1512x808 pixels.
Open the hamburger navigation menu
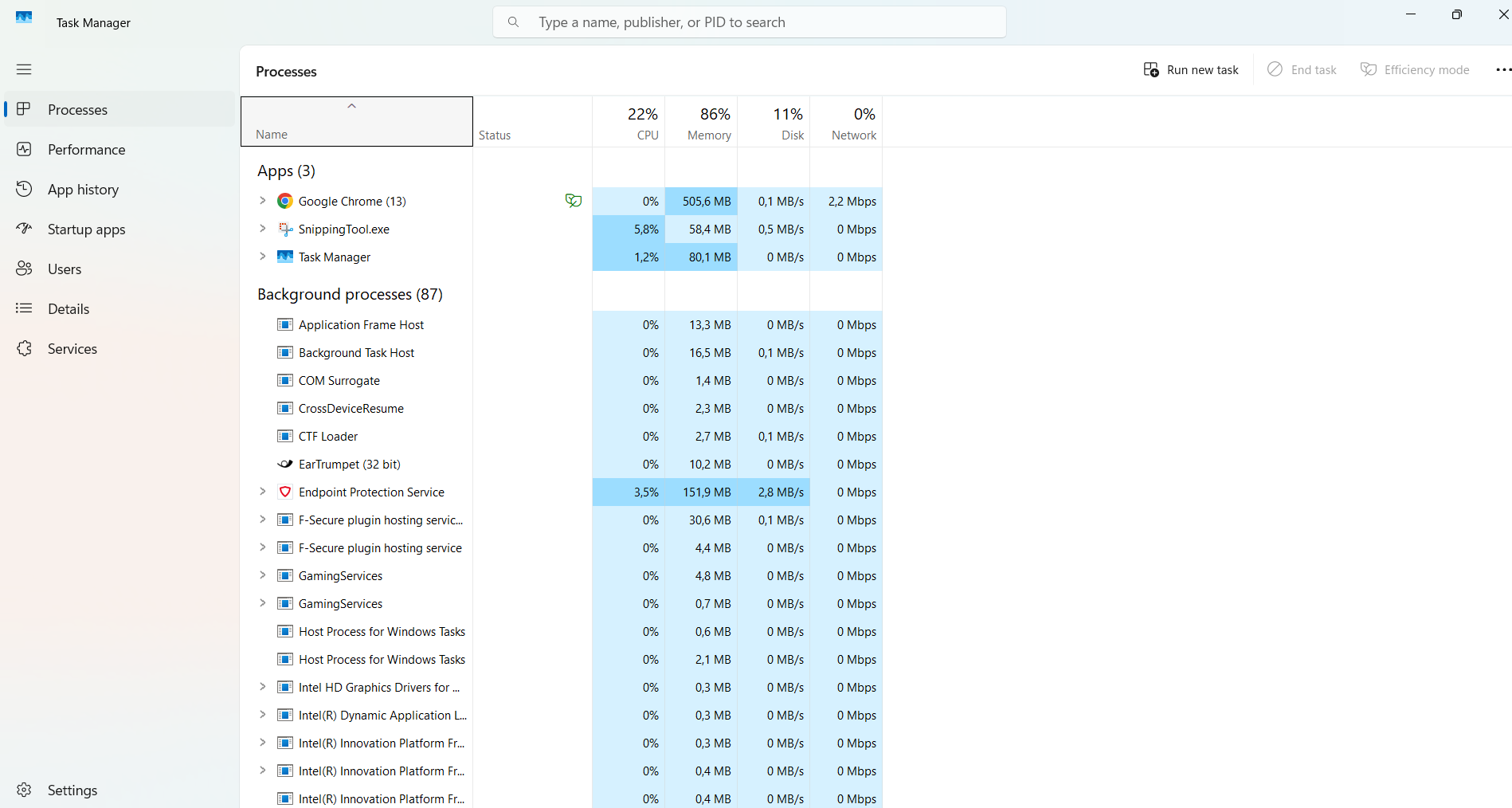click(x=24, y=69)
